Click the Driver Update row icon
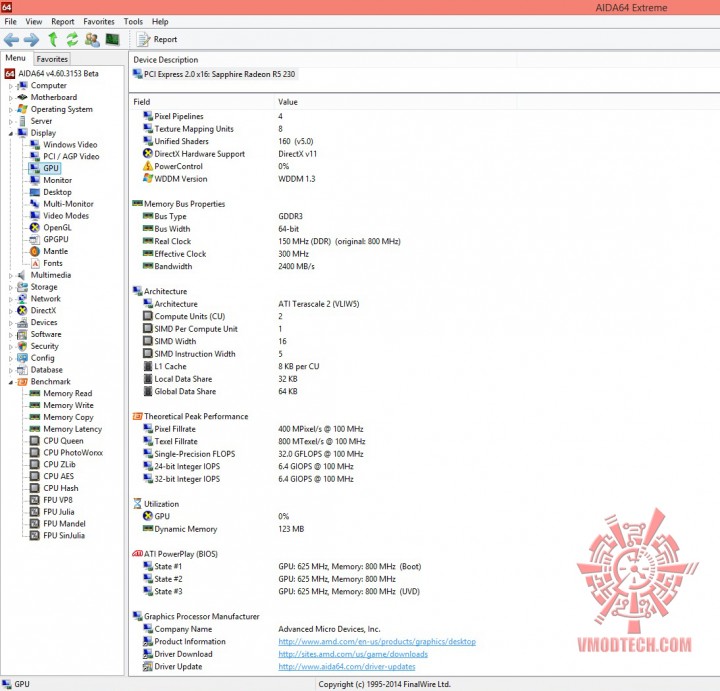The image size is (720, 691). point(147,666)
